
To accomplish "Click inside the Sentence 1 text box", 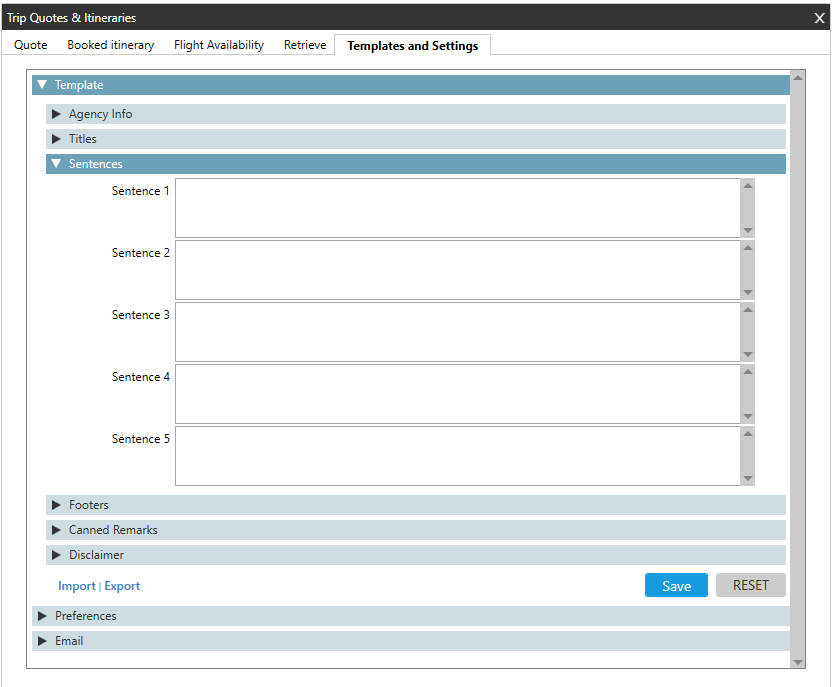I will pos(457,208).
